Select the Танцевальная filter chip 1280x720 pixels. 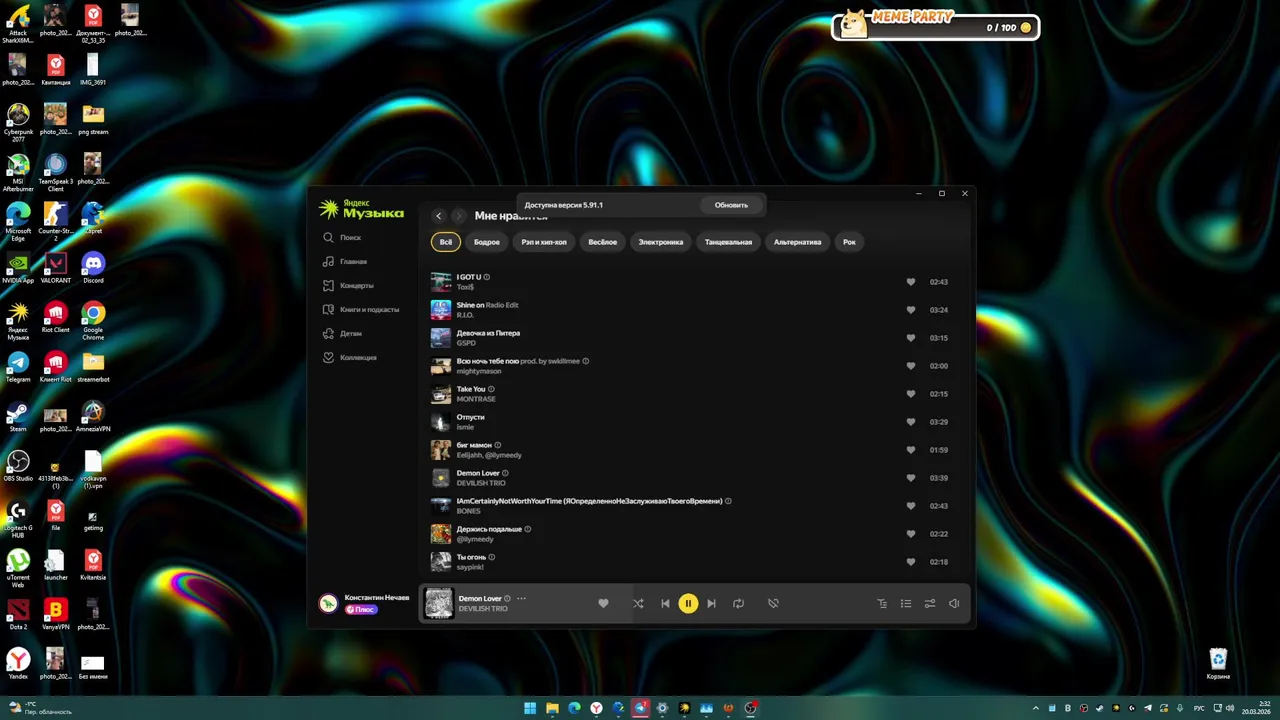[728, 242]
